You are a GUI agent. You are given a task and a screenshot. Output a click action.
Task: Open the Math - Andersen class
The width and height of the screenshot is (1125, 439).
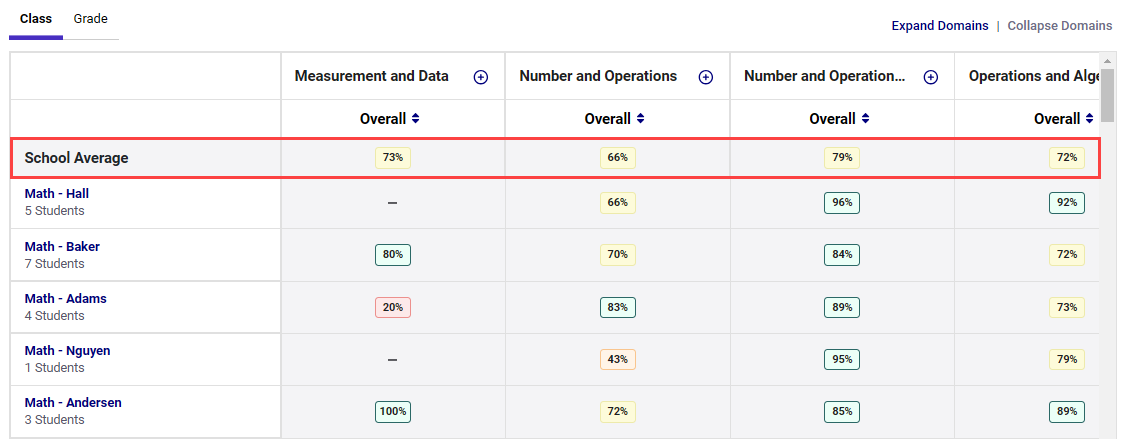click(x=73, y=403)
